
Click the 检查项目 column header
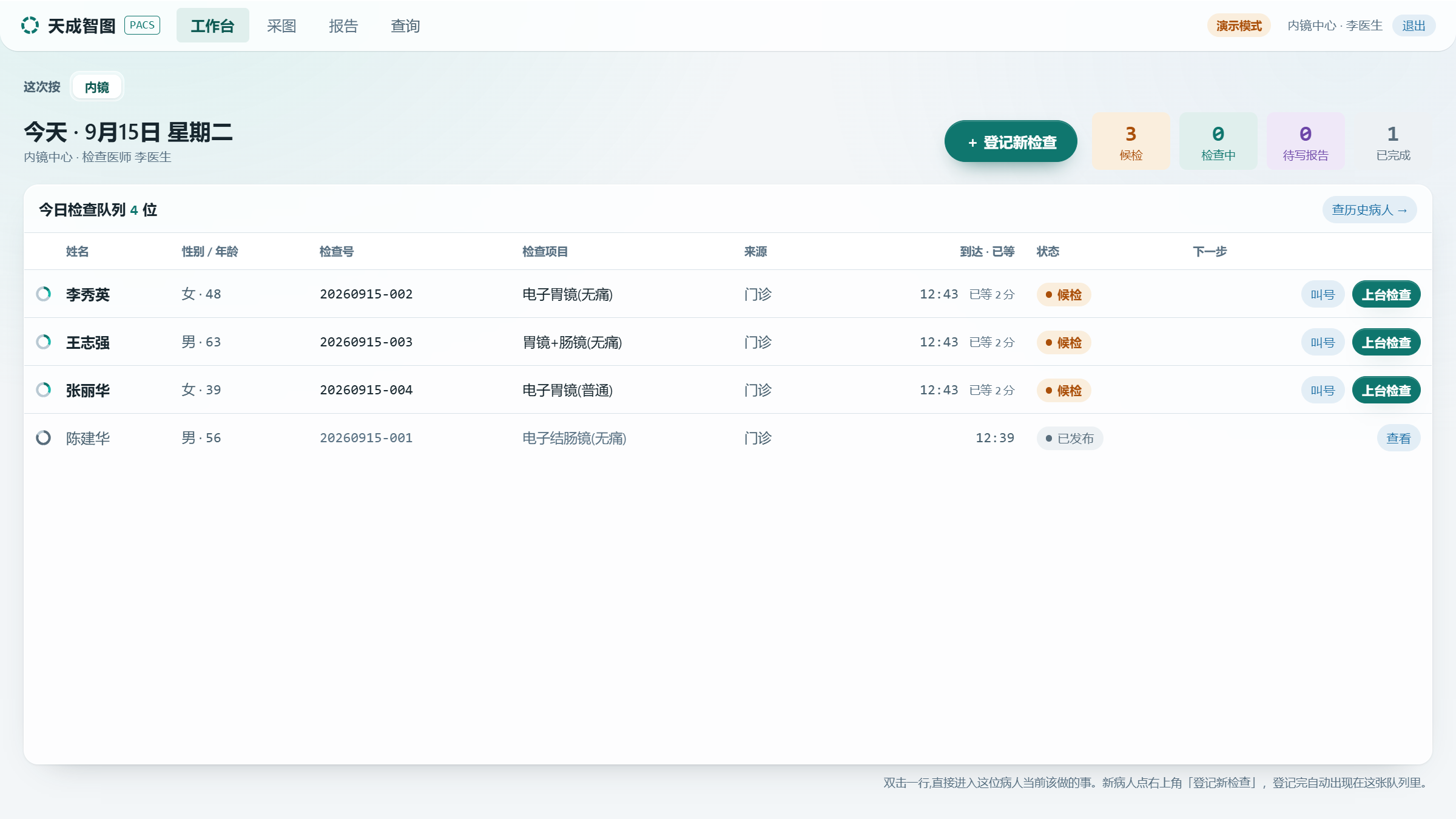pyautogui.click(x=545, y=251)
